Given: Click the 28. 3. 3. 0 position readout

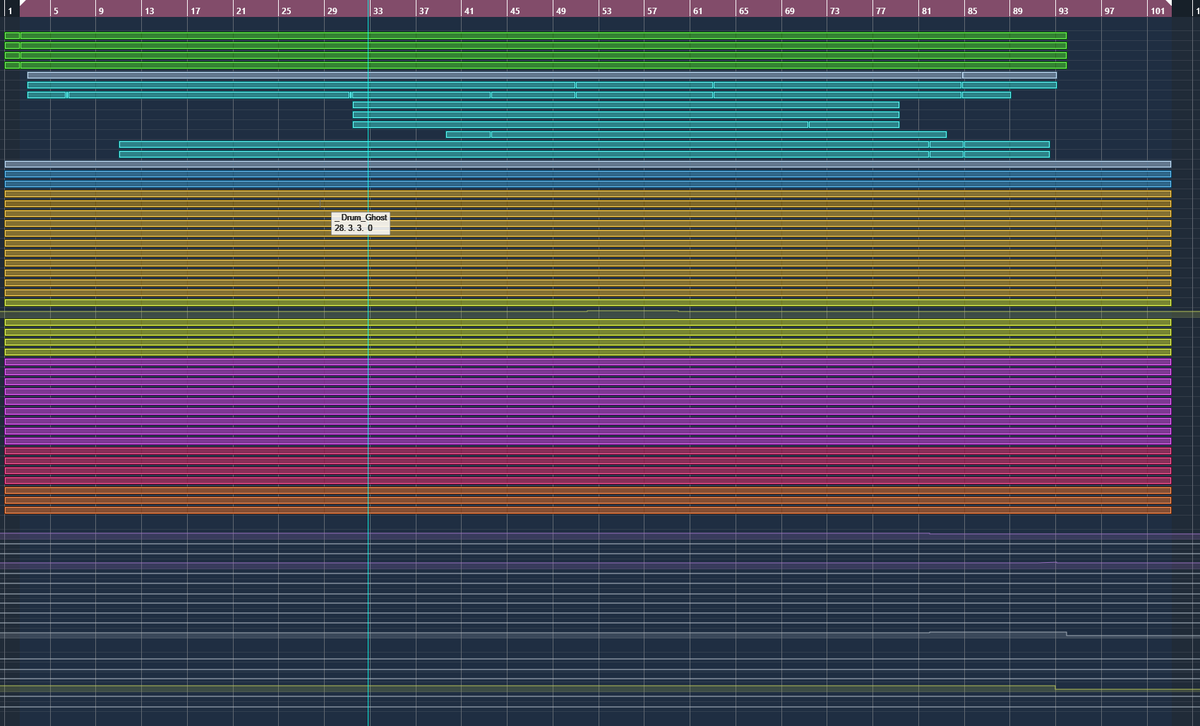Looking at the screenshot, I should coord(353,228).
